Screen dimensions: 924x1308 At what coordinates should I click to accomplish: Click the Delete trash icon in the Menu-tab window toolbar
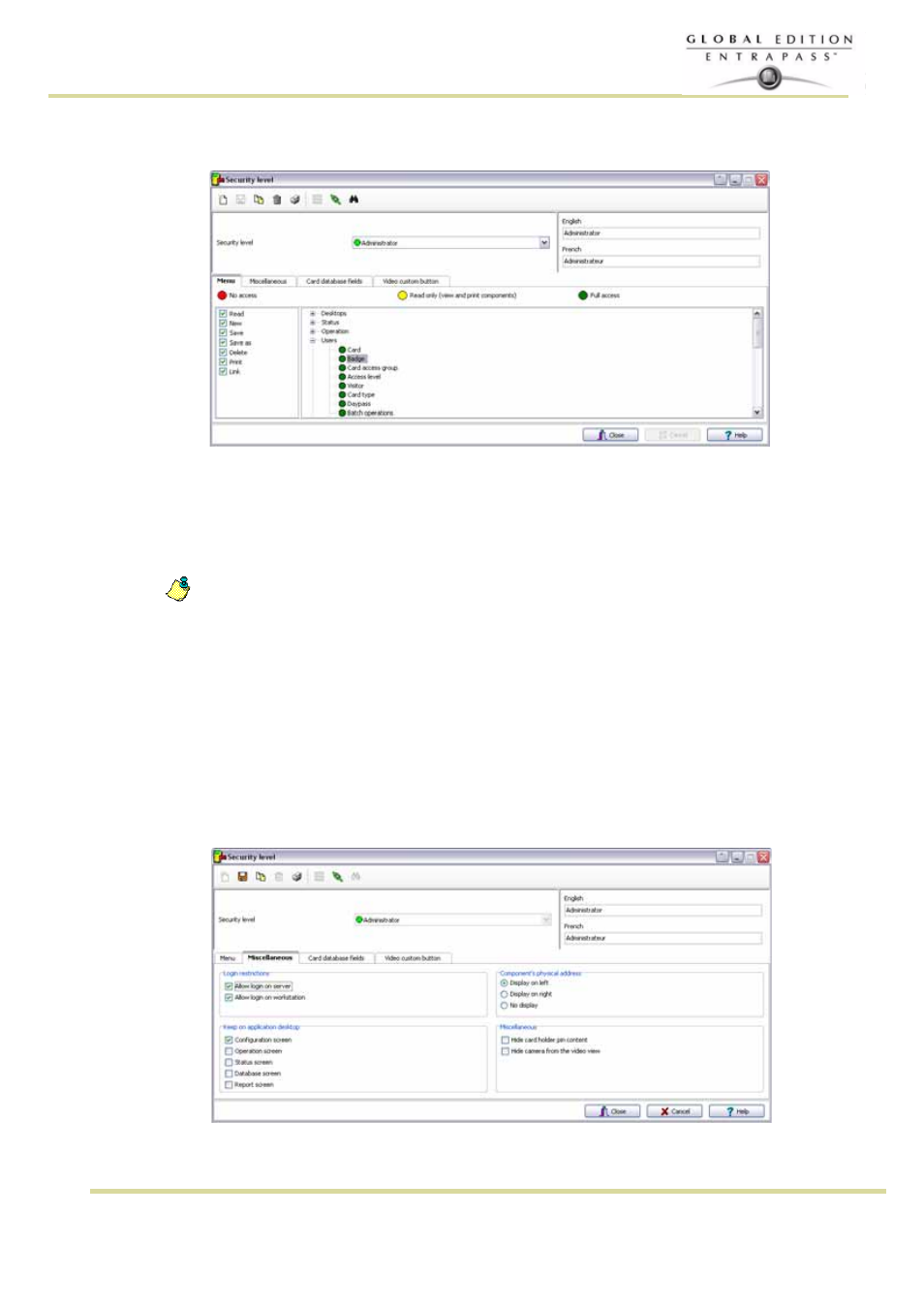[x=277, y=200]
